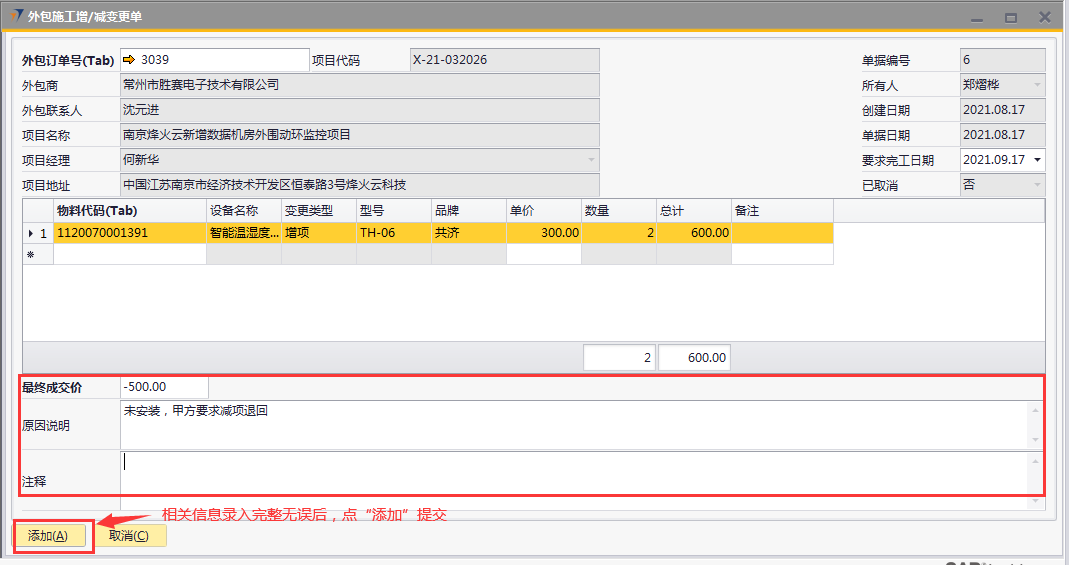Click the new empty row asterisk marker
1069x565 pixels.
pos(30,255)
